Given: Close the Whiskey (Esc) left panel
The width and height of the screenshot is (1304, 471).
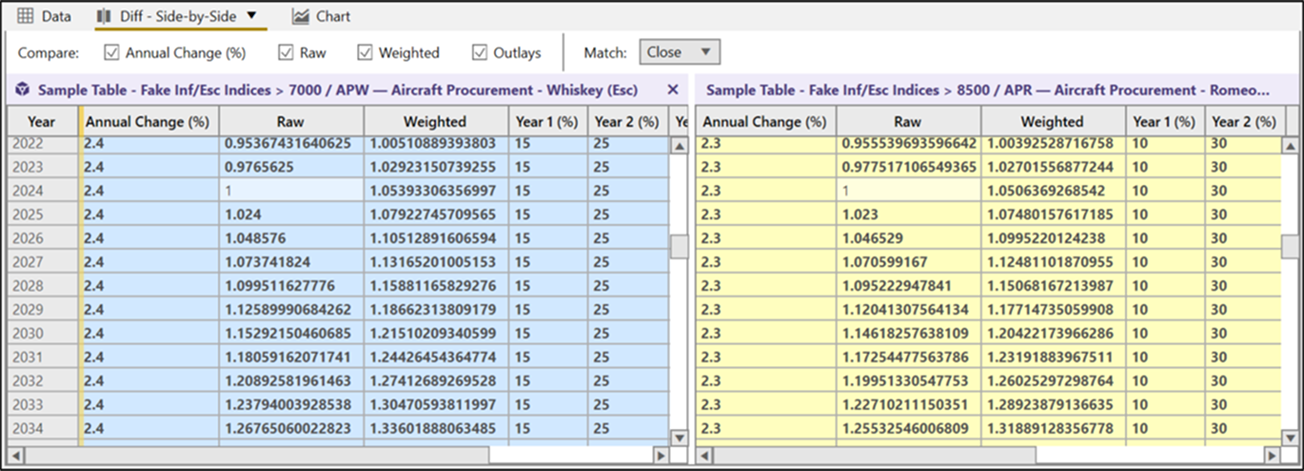Looking at the screenshot, I should coord(673,89).
